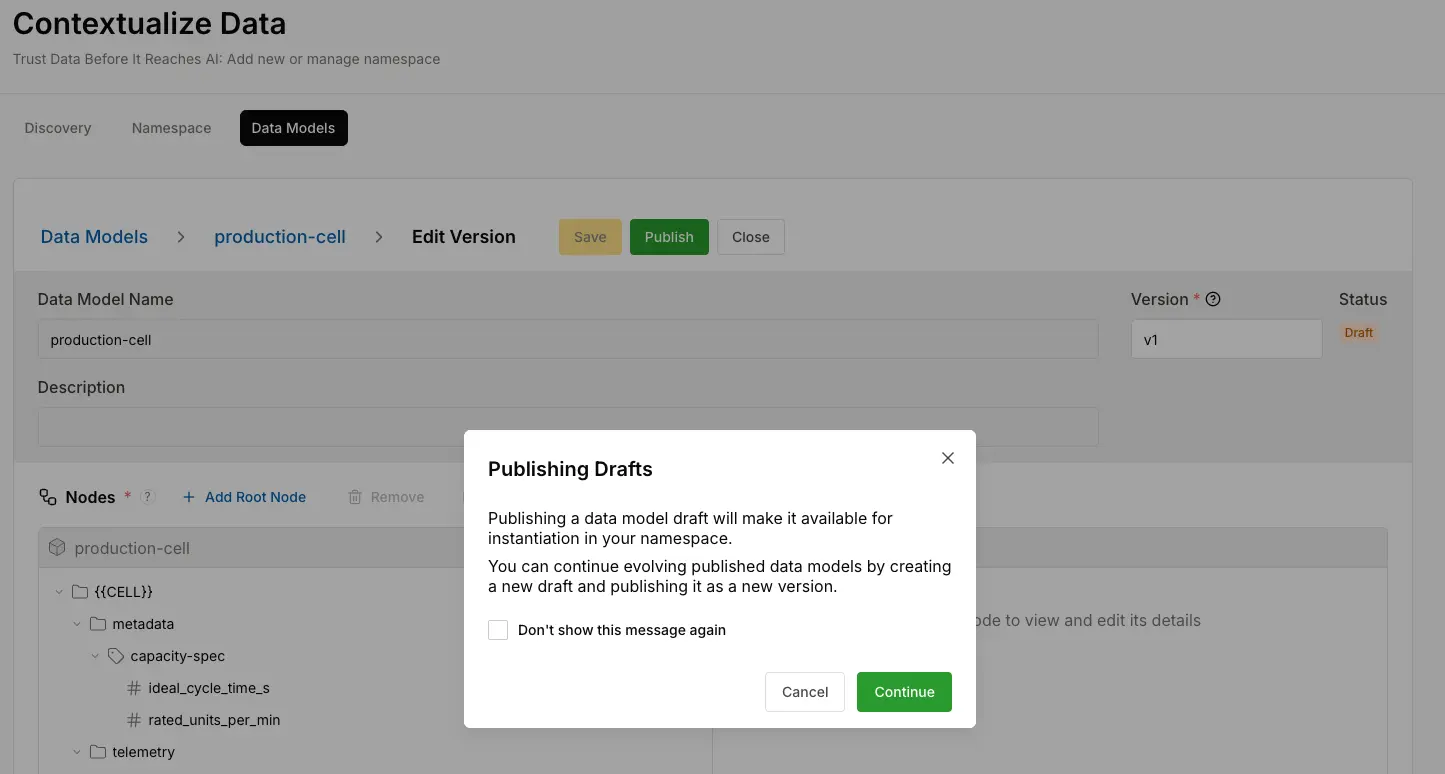Click the green Publish button
The height and width of the screenshot is (774, 1445).
pyautogui.click(x=669, y=237)
